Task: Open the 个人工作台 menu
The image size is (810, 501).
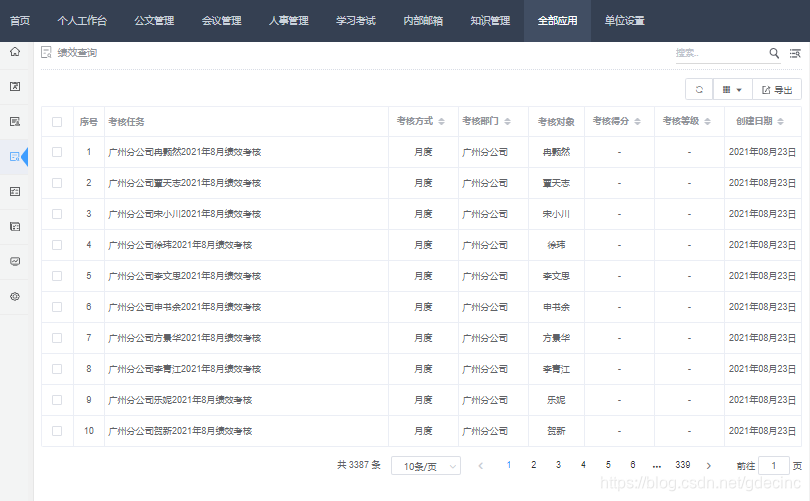Action: [x=82, y=21]
